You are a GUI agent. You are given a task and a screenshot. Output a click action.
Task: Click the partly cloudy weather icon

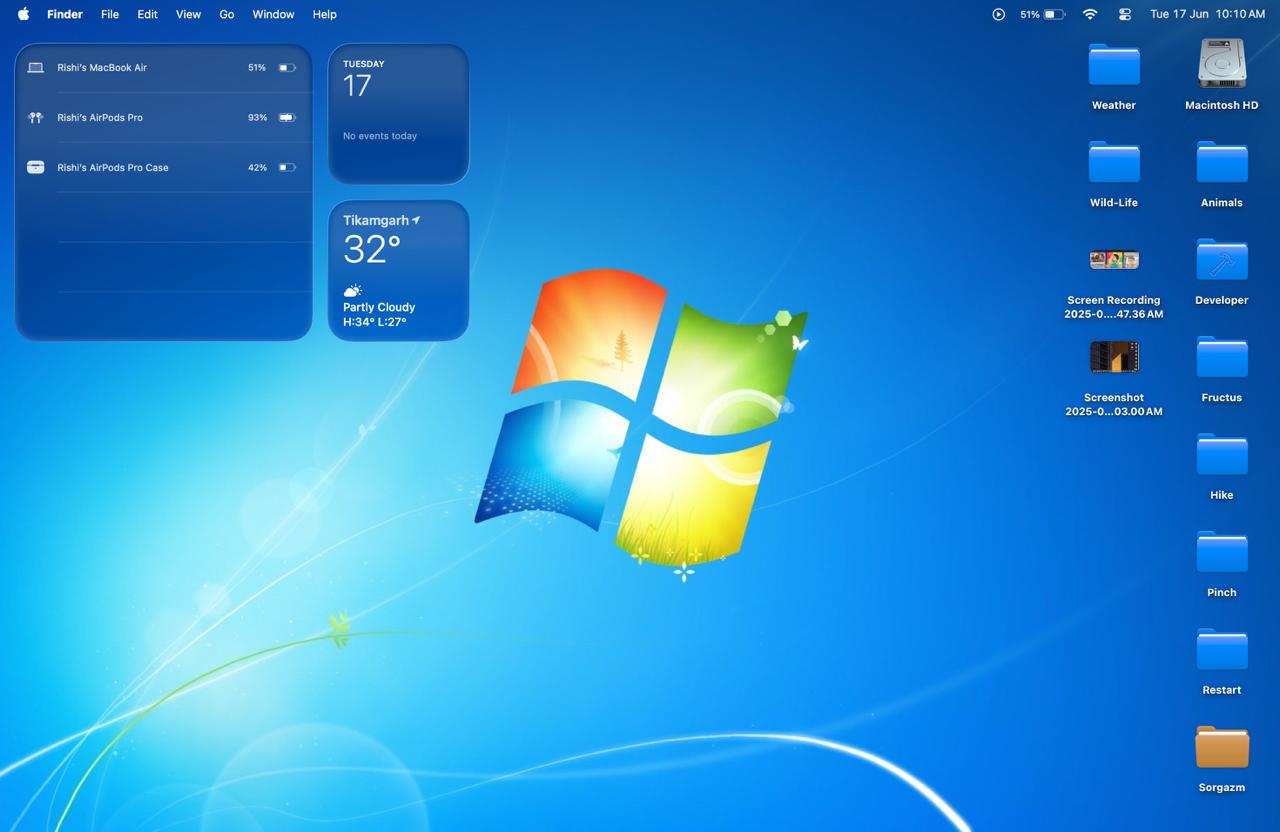(352, 291)
